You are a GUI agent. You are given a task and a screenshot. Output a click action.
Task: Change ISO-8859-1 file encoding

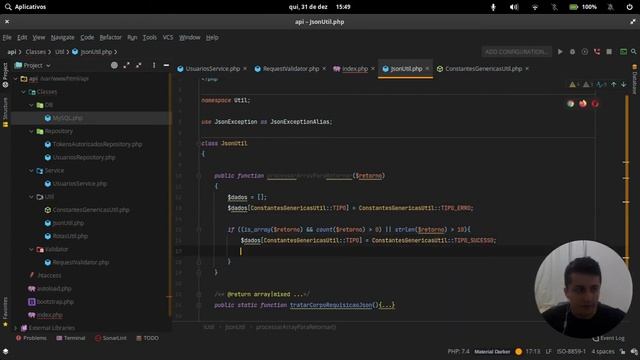[571, 351]
